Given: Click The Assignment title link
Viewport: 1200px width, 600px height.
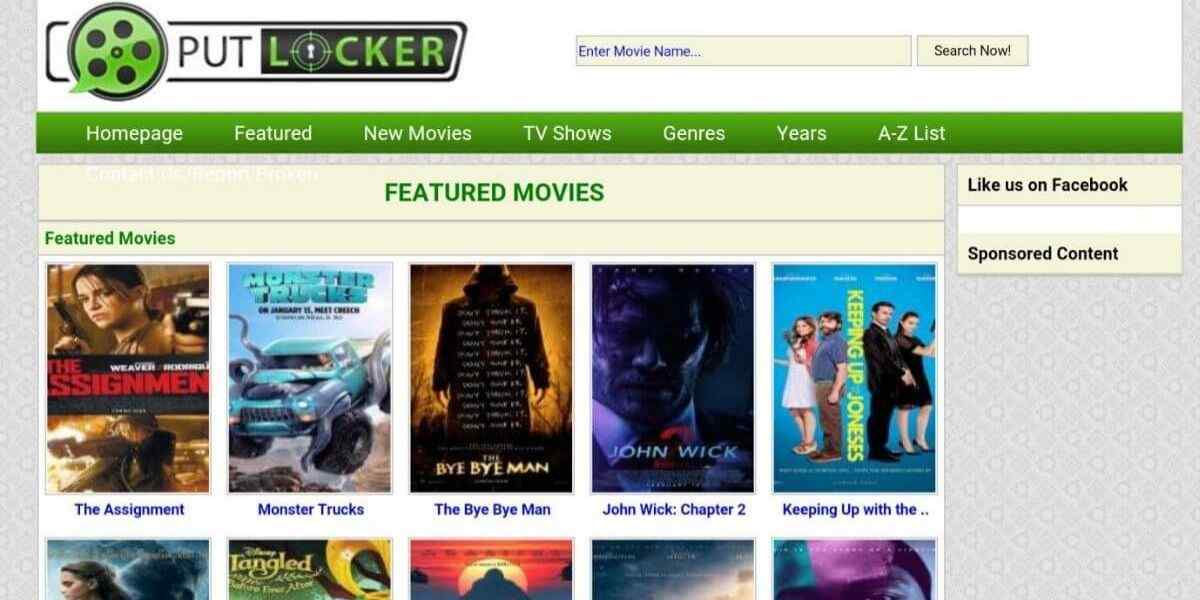Looking at the screenshot, I should pos(129,509).
